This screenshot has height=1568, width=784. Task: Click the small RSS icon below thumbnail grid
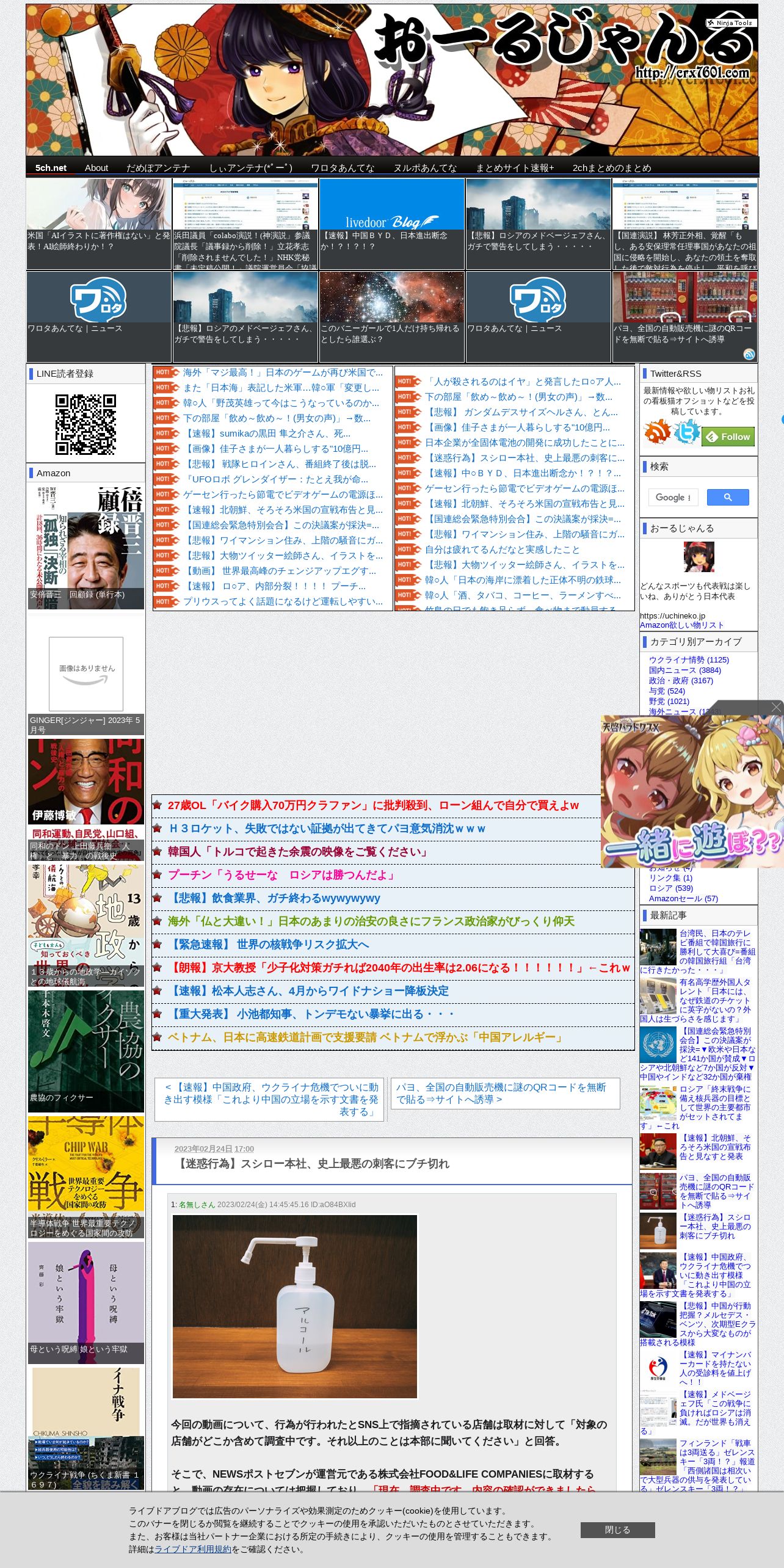click(749, 355)
